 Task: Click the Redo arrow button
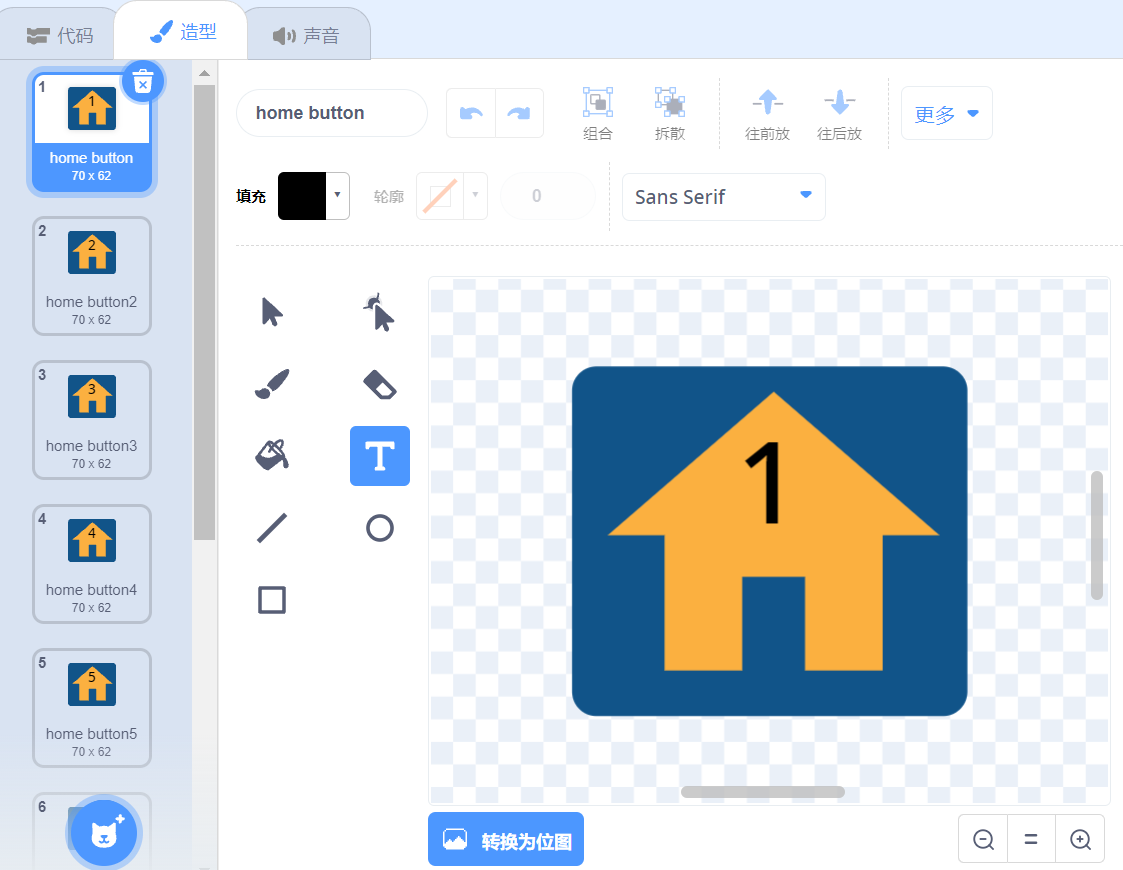pos(519,113)
